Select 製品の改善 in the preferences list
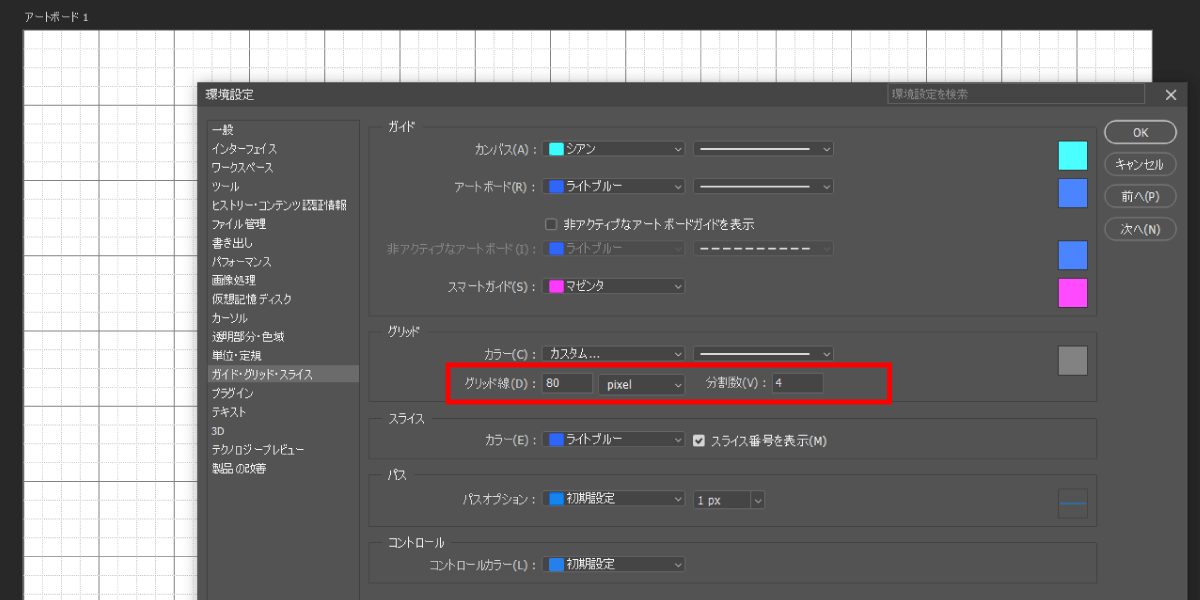The image size is (1200, 600). pos(283,468)
